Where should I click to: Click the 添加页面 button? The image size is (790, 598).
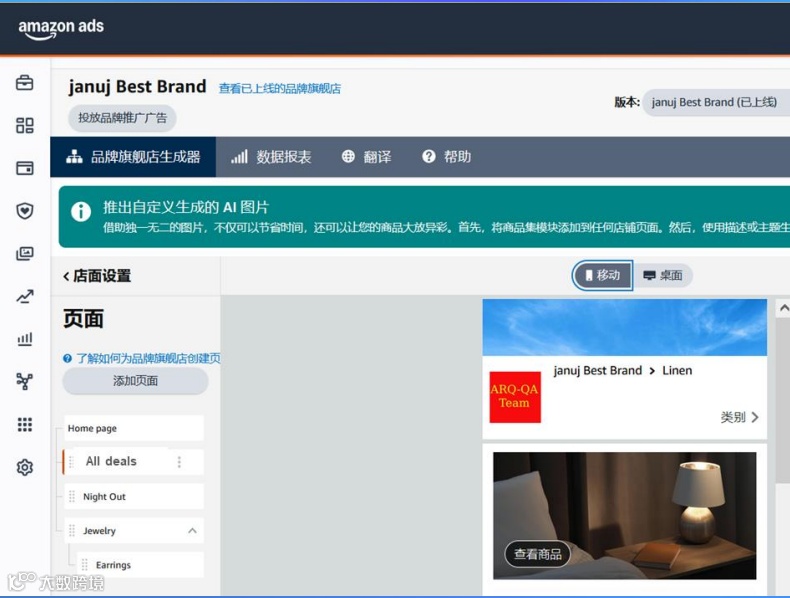point(135,380)
